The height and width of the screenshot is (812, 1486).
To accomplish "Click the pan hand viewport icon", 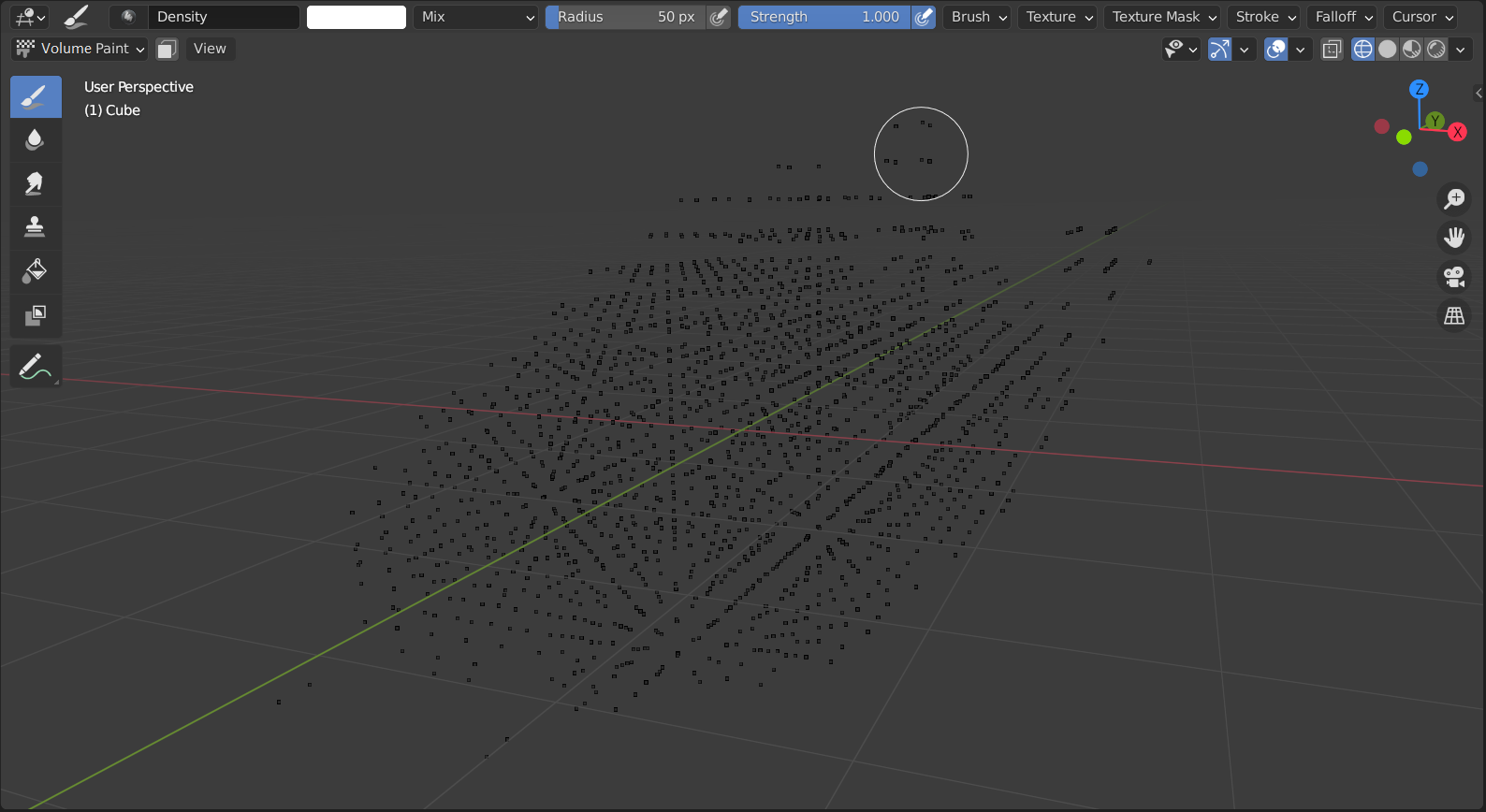I will pos(1454,238).
